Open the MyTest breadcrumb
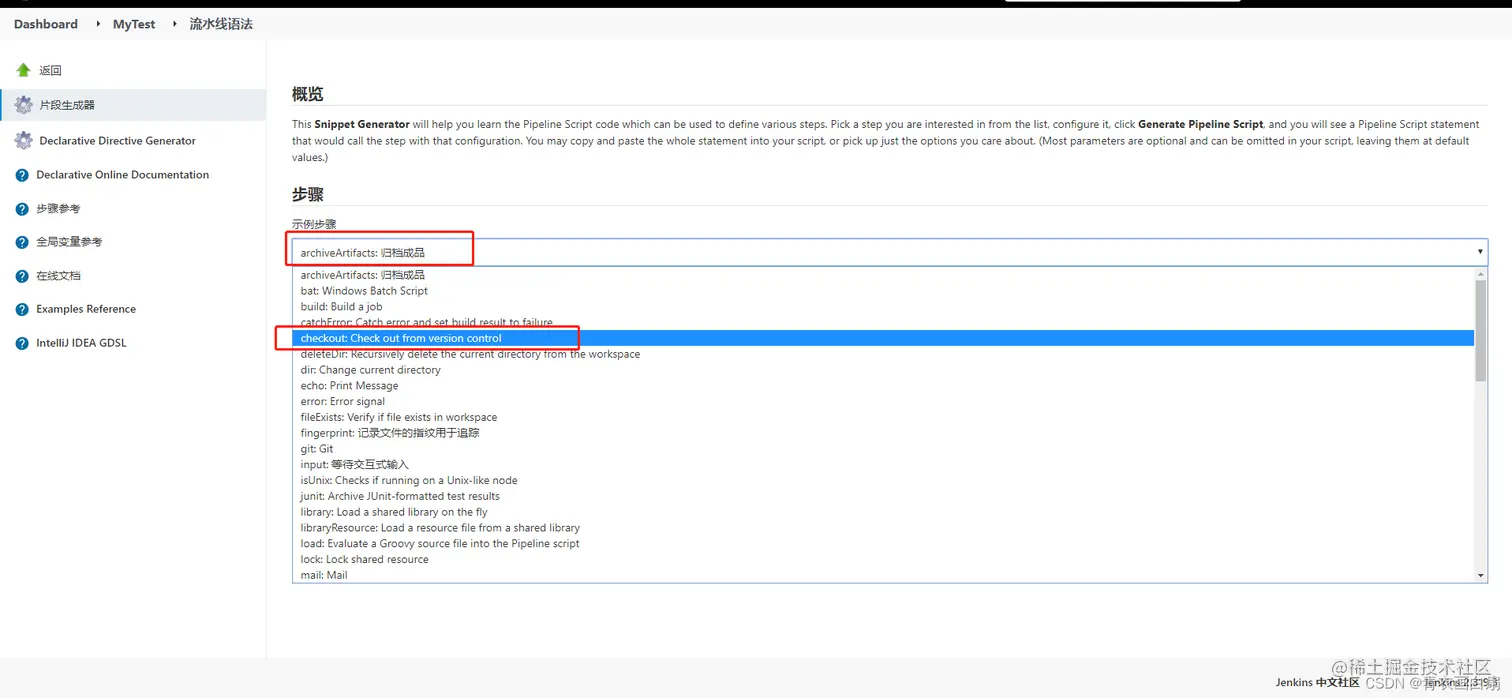 (134, 24)
